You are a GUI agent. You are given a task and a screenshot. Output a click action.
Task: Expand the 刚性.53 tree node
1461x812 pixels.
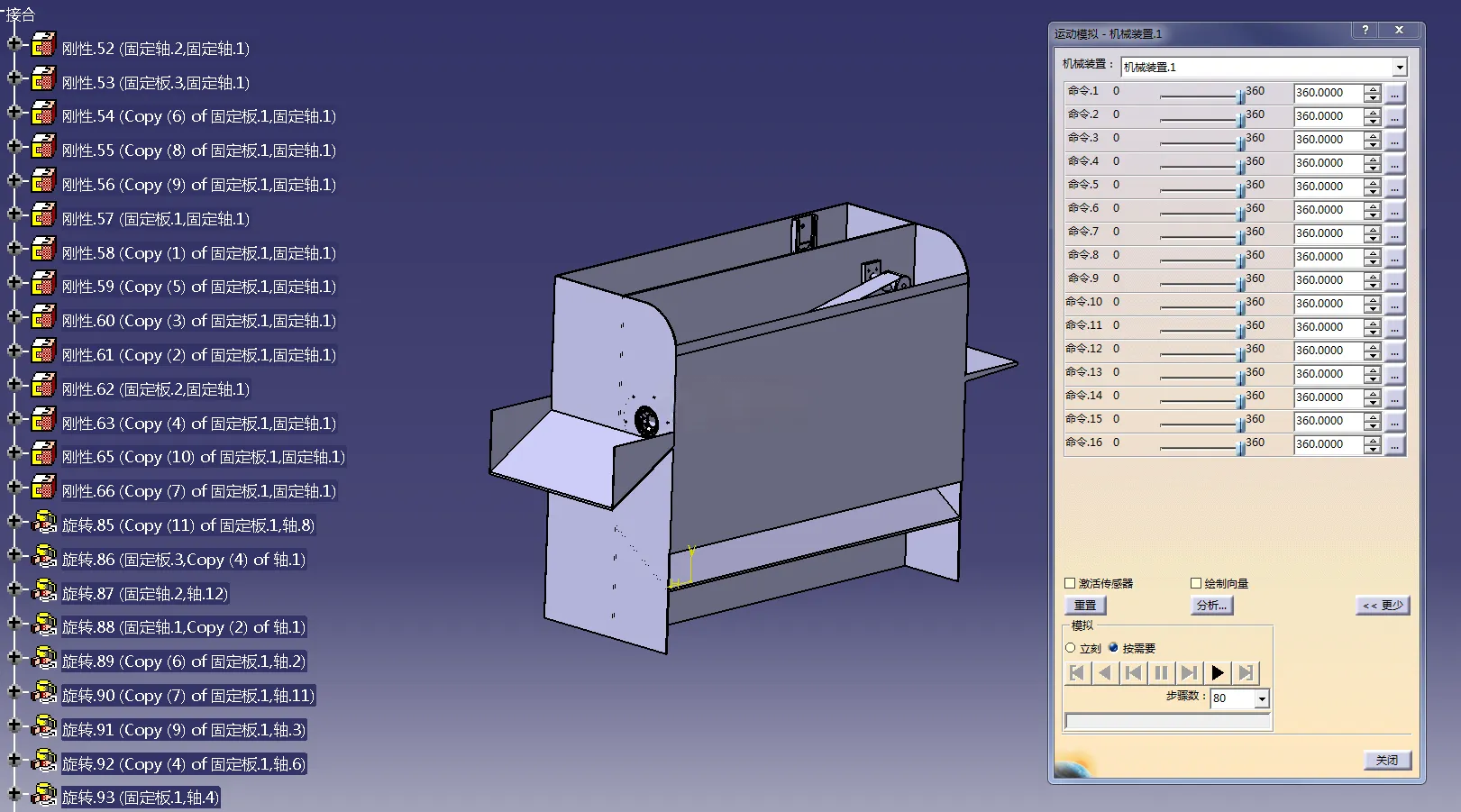coord(14,78)
